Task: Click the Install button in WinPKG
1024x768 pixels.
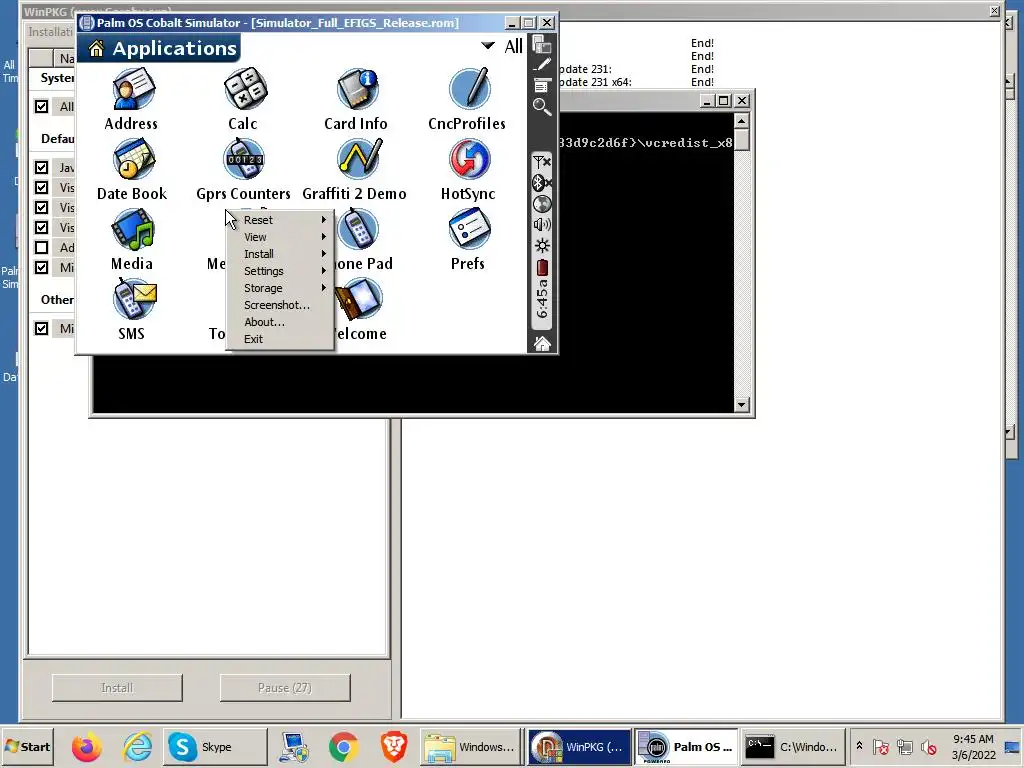Action: 117,688
